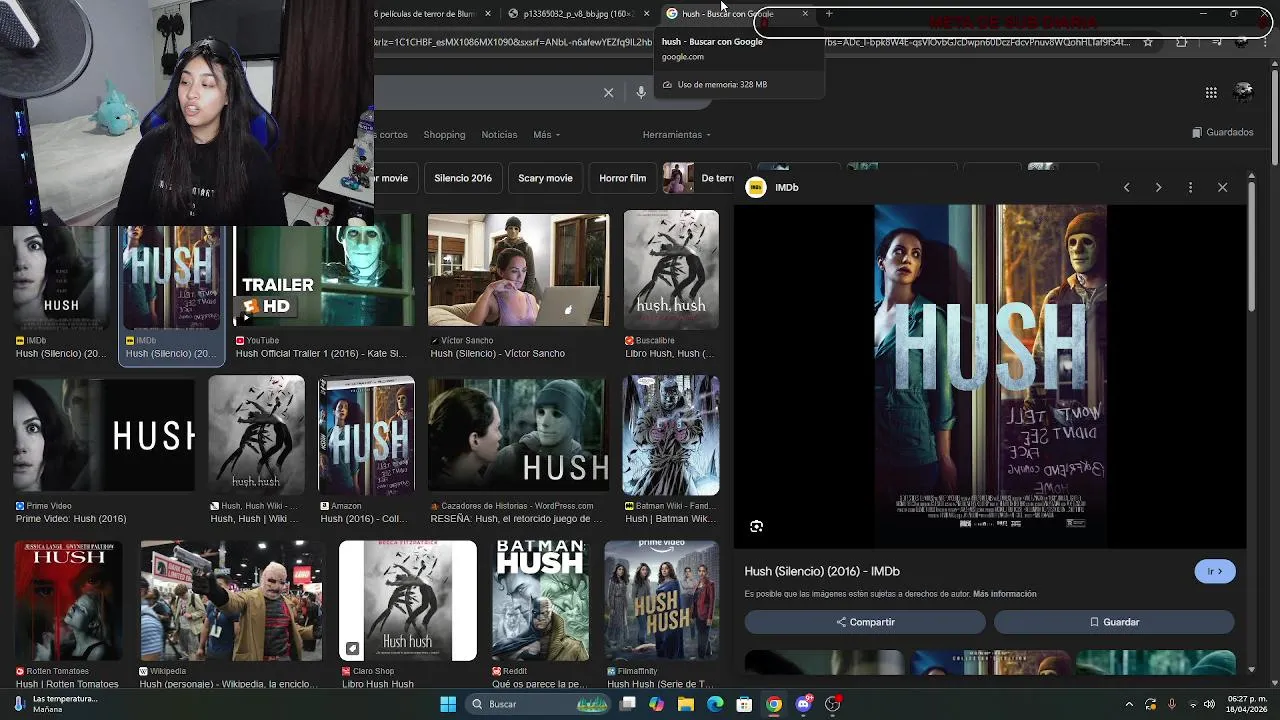1280x720 pixels.
Task: Open the large Hush poster preview image
Action: [990, 376]
